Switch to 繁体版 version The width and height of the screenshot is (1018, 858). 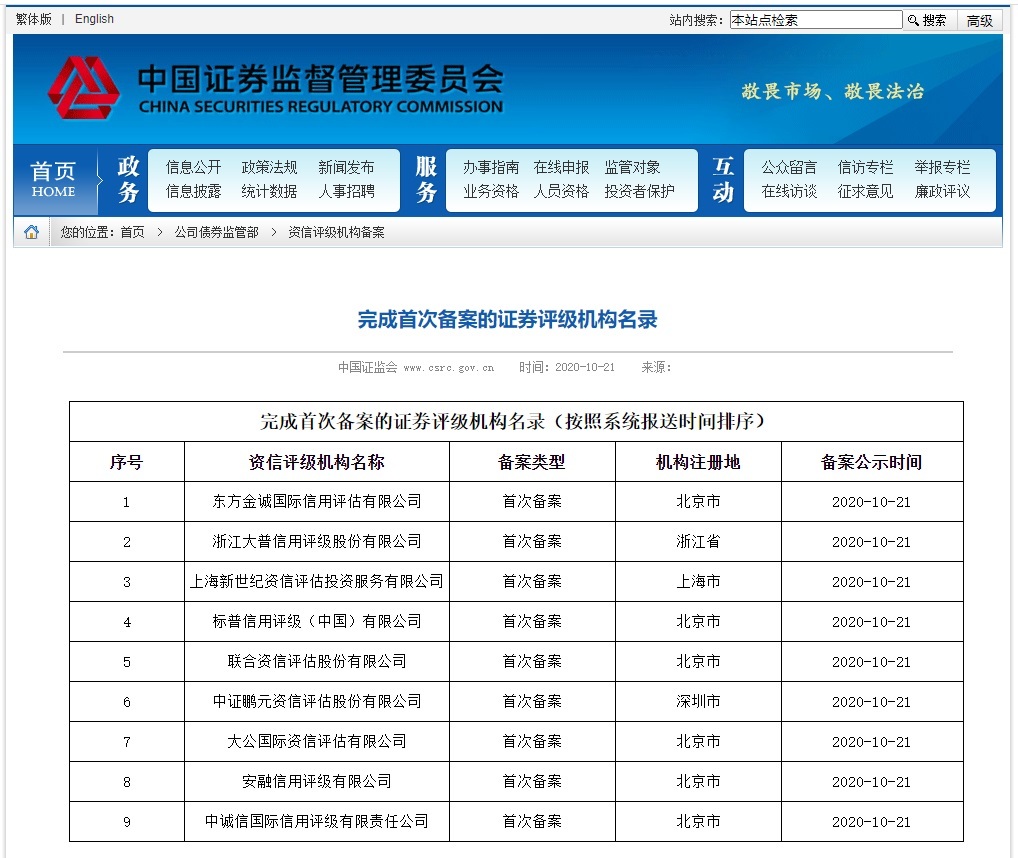(x=34, y=19)
